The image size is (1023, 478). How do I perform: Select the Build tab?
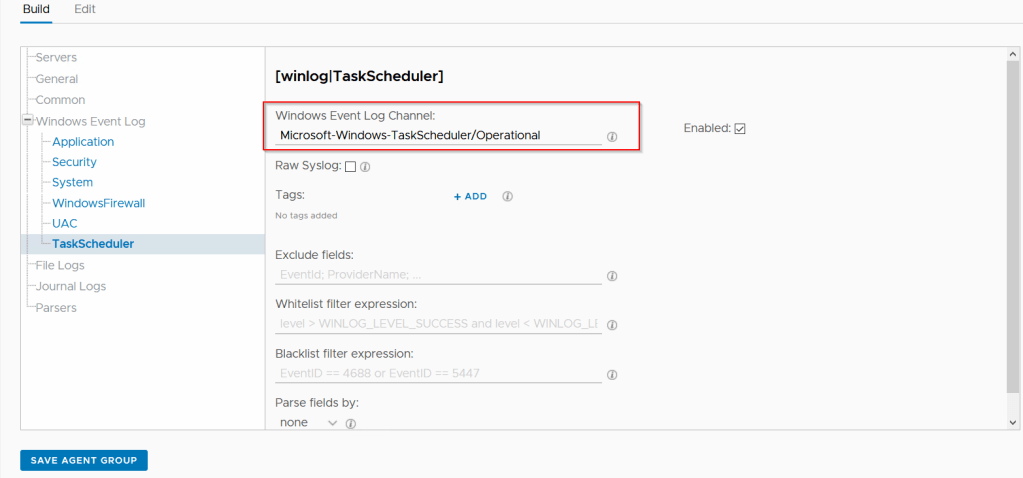[36, 9]
